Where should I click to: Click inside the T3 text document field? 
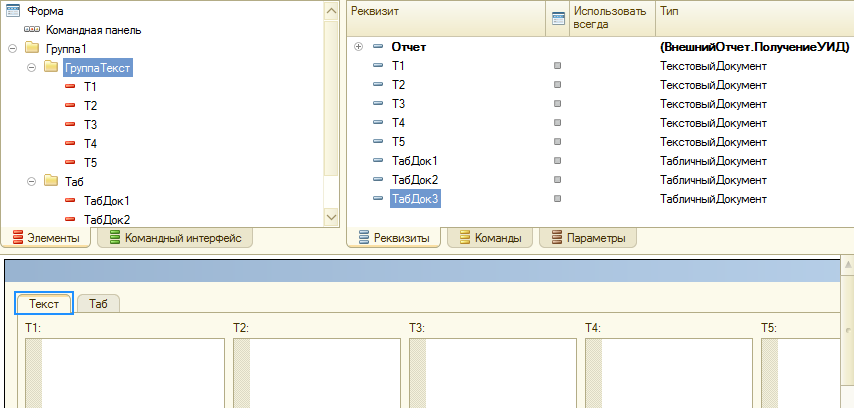(x=493, y=373)
